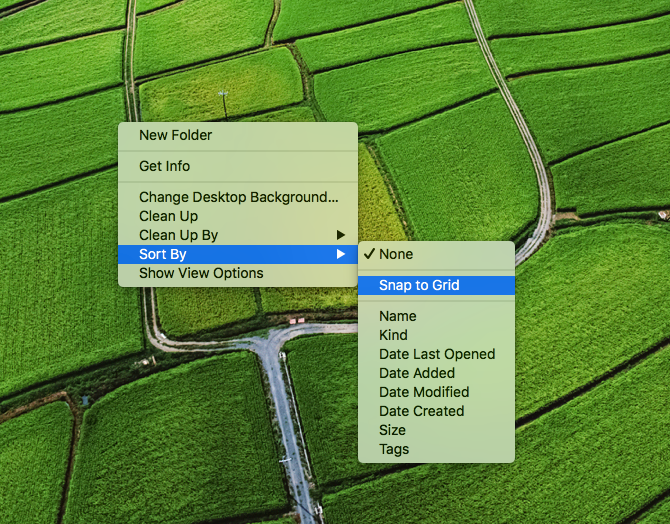Open the Clean Up By submenu
670x524 pixels.
(x=238, y=235)
